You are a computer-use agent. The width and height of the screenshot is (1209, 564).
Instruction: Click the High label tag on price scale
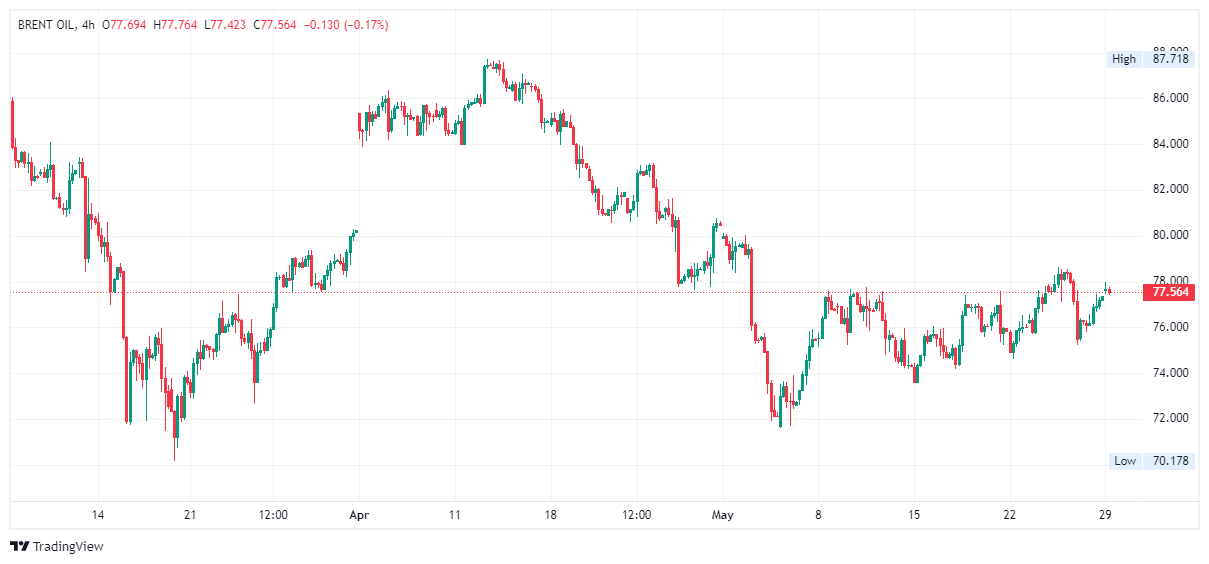tap(1124, 59)
